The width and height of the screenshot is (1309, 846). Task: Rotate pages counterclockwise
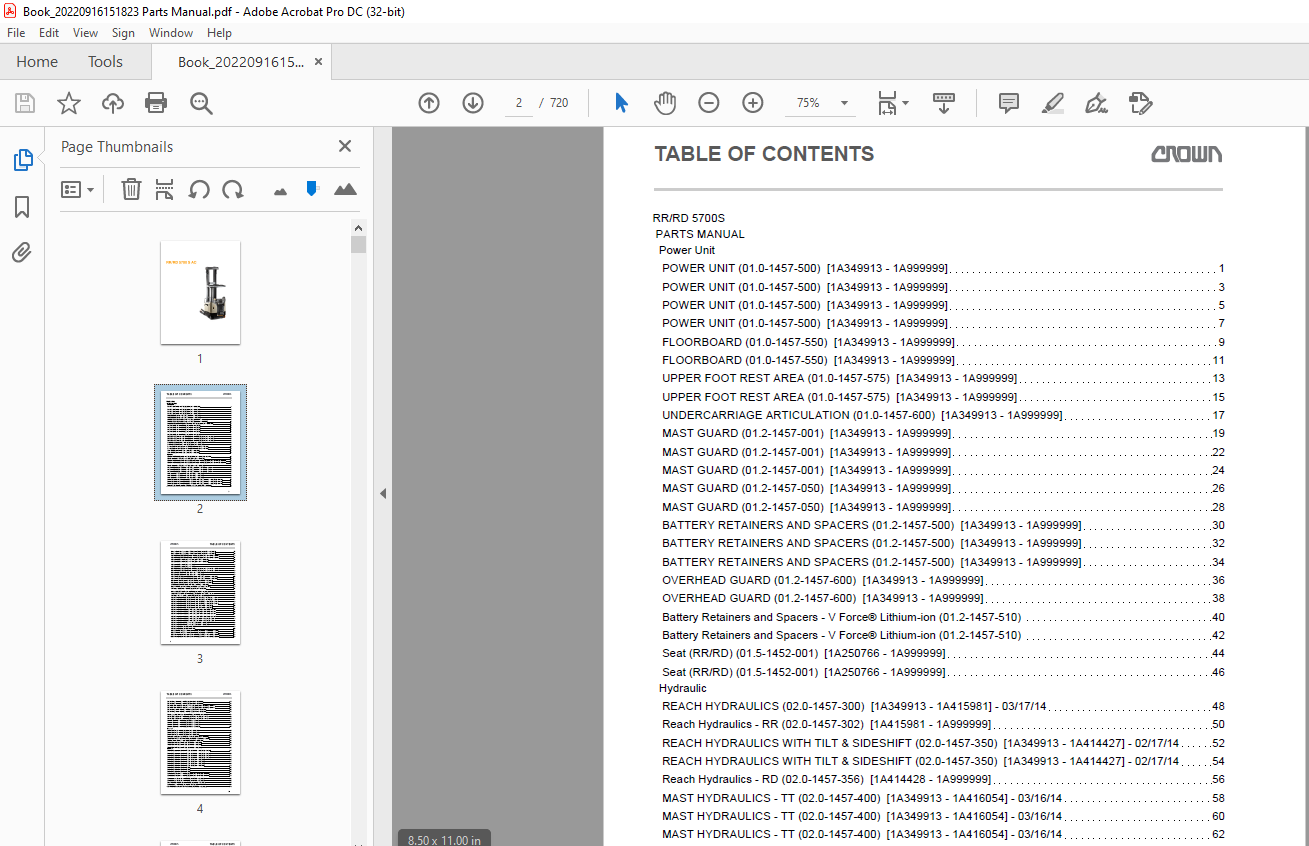coord(199,189)
